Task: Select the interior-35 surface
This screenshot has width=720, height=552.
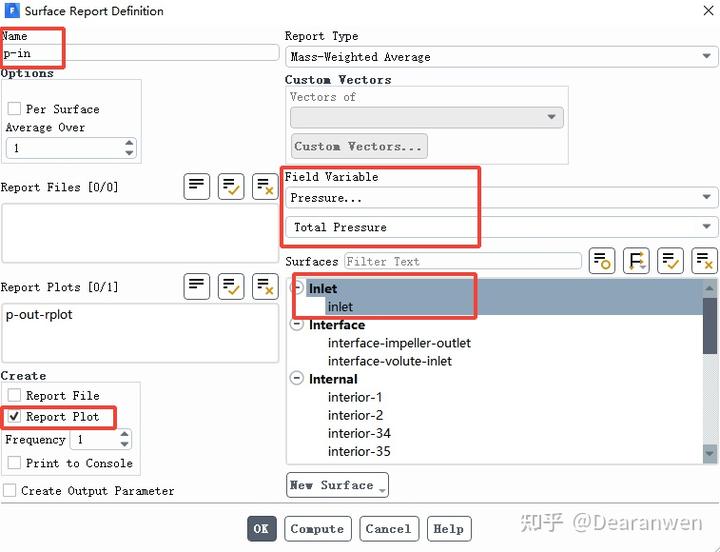Action: (359, 451)
